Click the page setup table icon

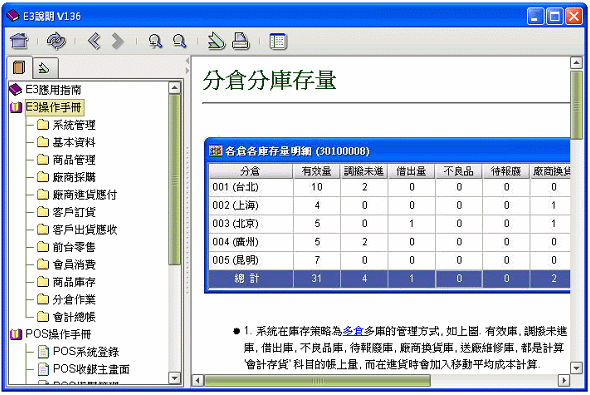[278, 41]
